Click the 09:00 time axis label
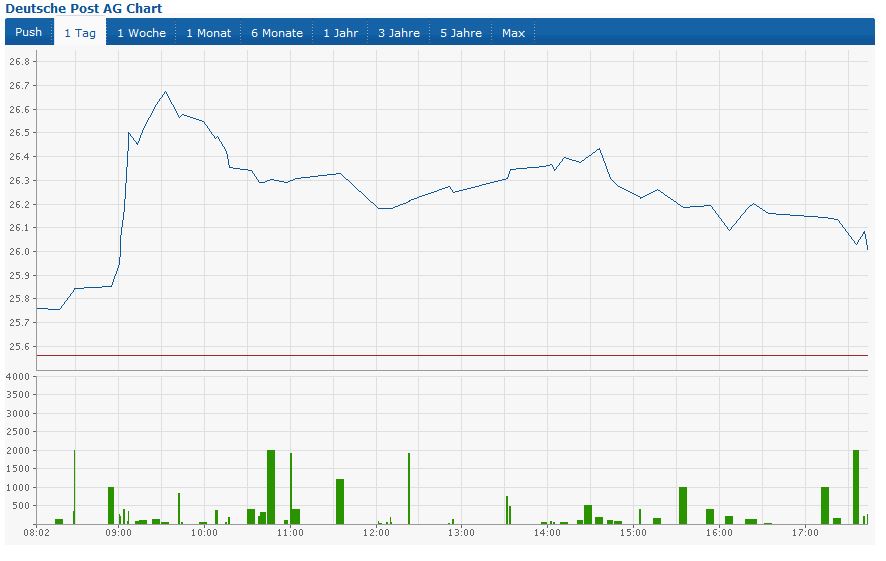The width and height of the screenshot is (886, 561). click(118, 533)
